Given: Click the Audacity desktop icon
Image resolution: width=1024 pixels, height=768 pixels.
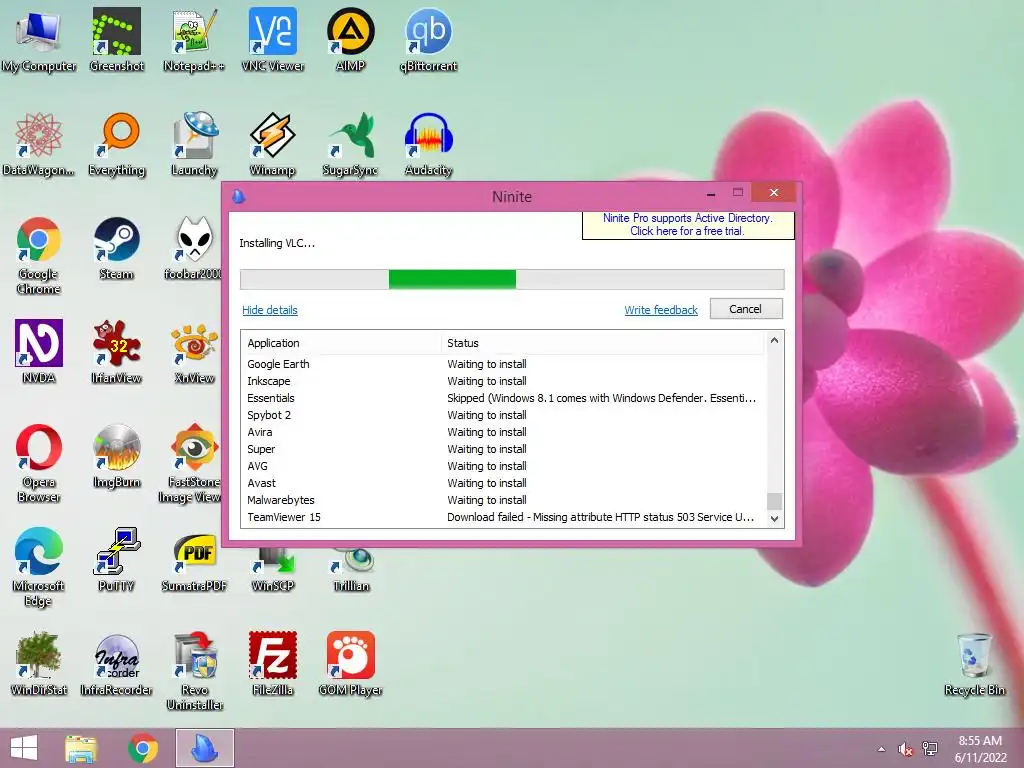Looking at the screenshot, I should coord(428,144).
